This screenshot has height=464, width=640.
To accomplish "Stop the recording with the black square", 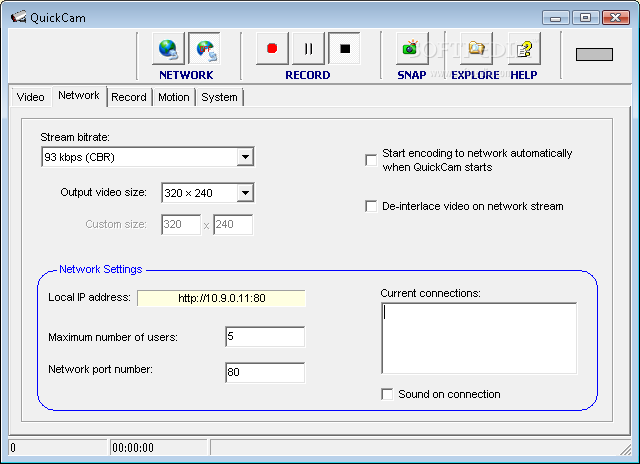I will pyautogui.click(x=345, y=49).
